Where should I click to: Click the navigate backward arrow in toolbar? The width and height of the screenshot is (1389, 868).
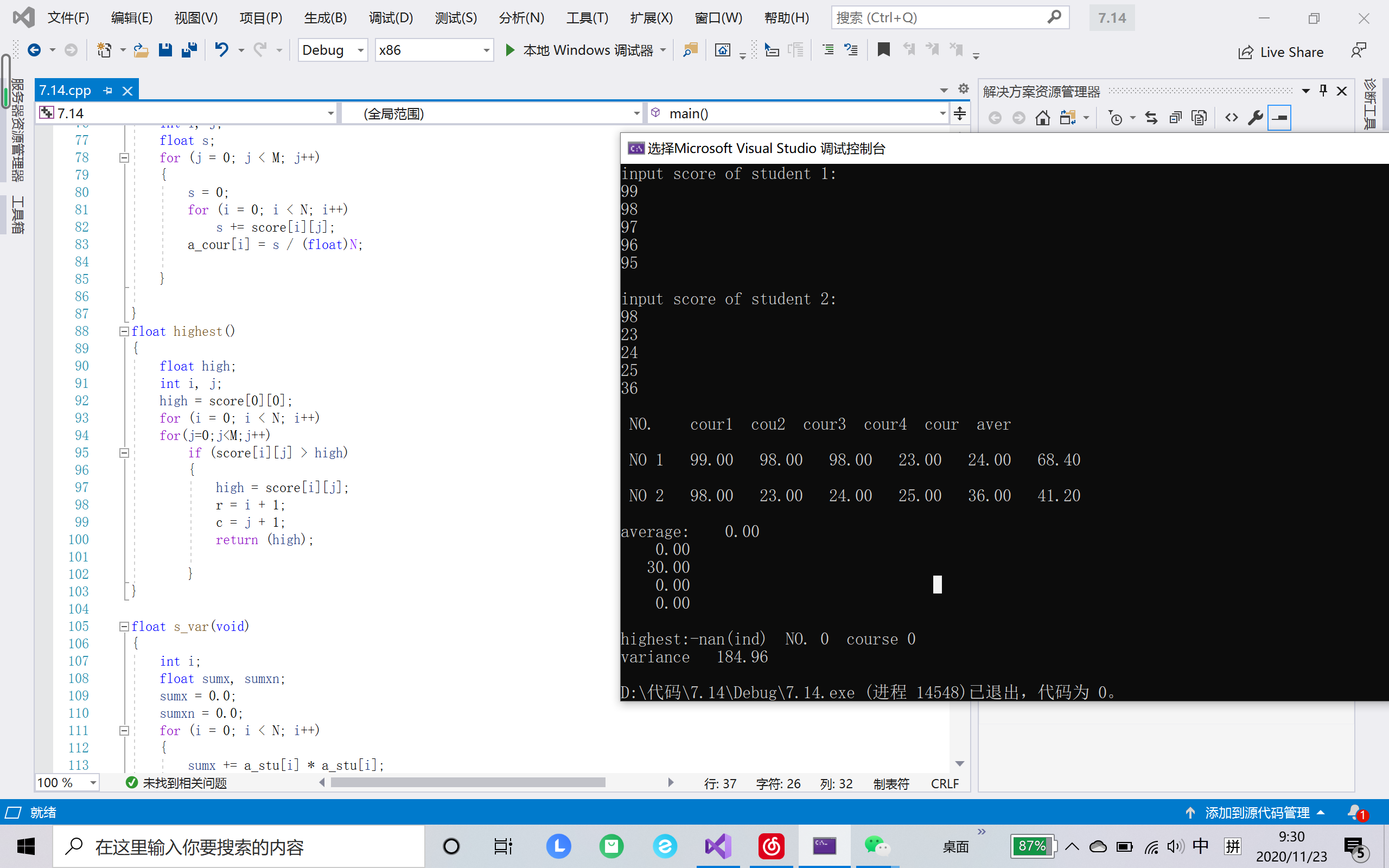coord(34,50)
